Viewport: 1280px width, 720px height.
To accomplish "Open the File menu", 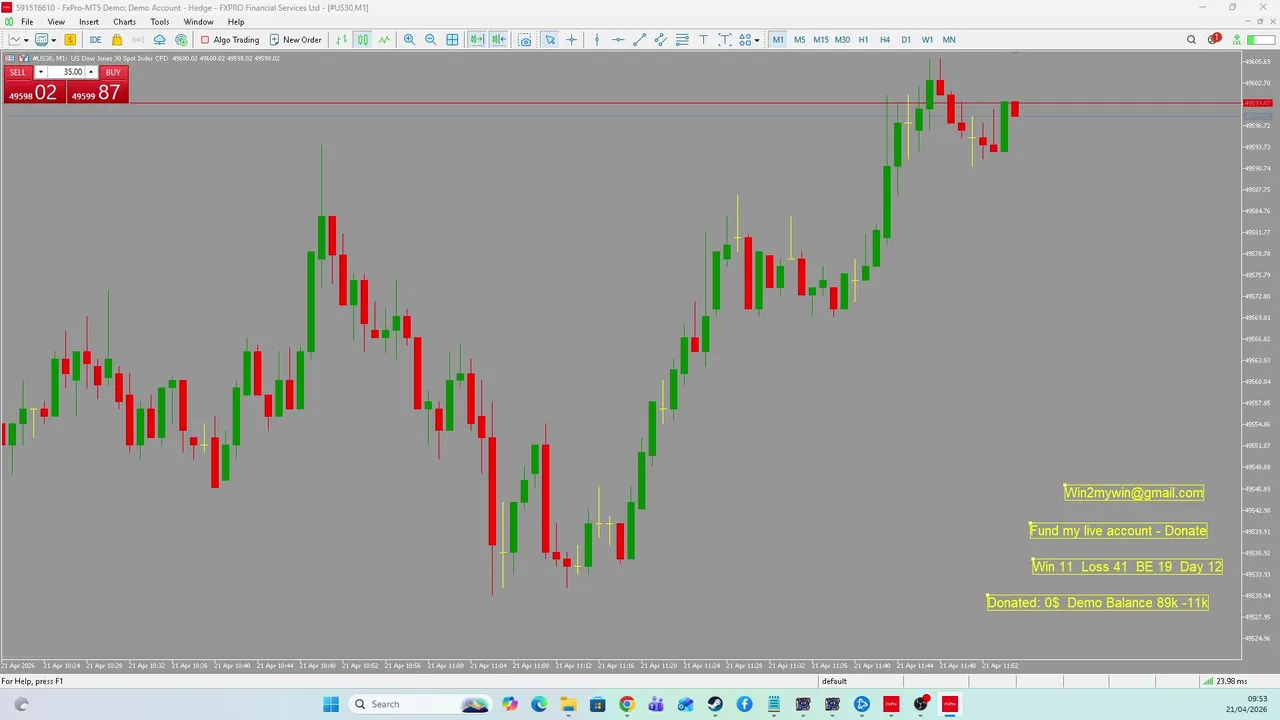I will coord(27,22).
